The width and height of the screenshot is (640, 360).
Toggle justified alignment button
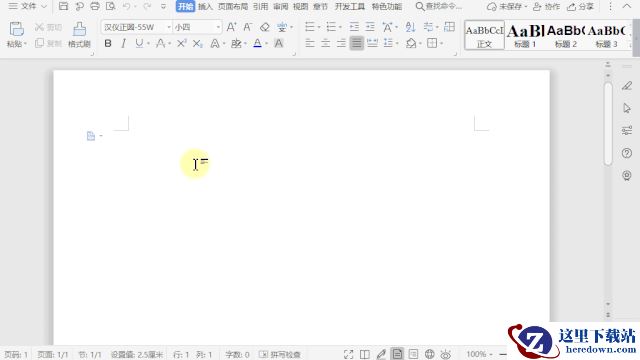tap(356, 43)
